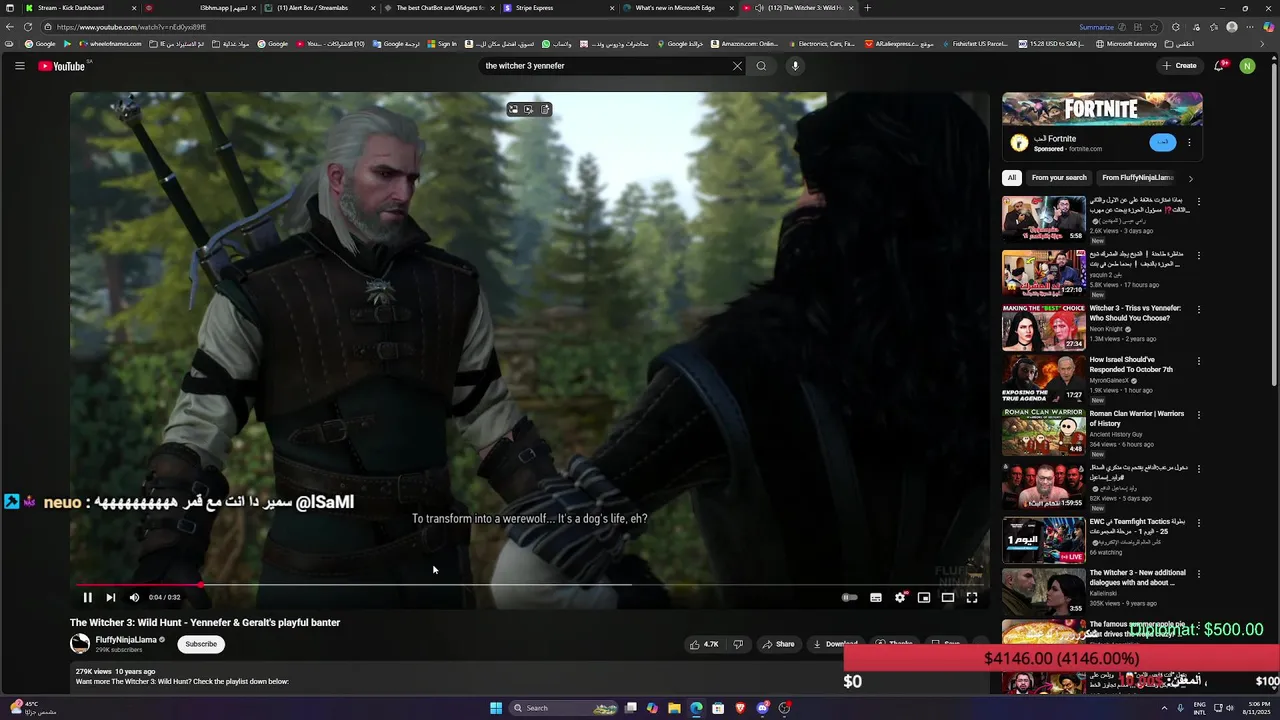Open options for 'Triss vs Yennefer' video
1280x720 pixels.
tap(1198, 310)
